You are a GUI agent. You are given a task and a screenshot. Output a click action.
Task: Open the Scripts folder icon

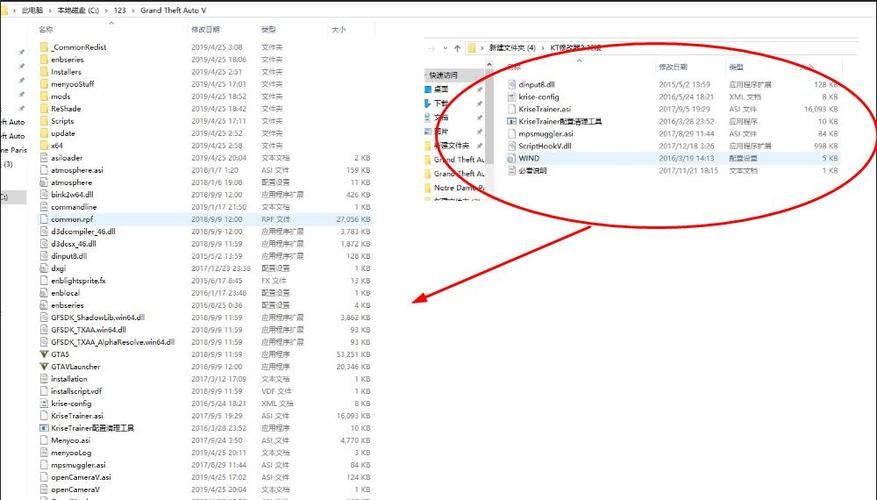[x=44, y=121]
